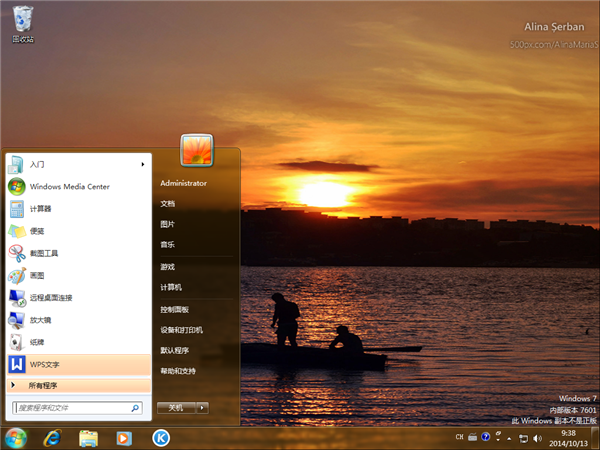Click the 搜索程序和文件 search box
Viewport: 600px width, 450px height.
(72, 408)
